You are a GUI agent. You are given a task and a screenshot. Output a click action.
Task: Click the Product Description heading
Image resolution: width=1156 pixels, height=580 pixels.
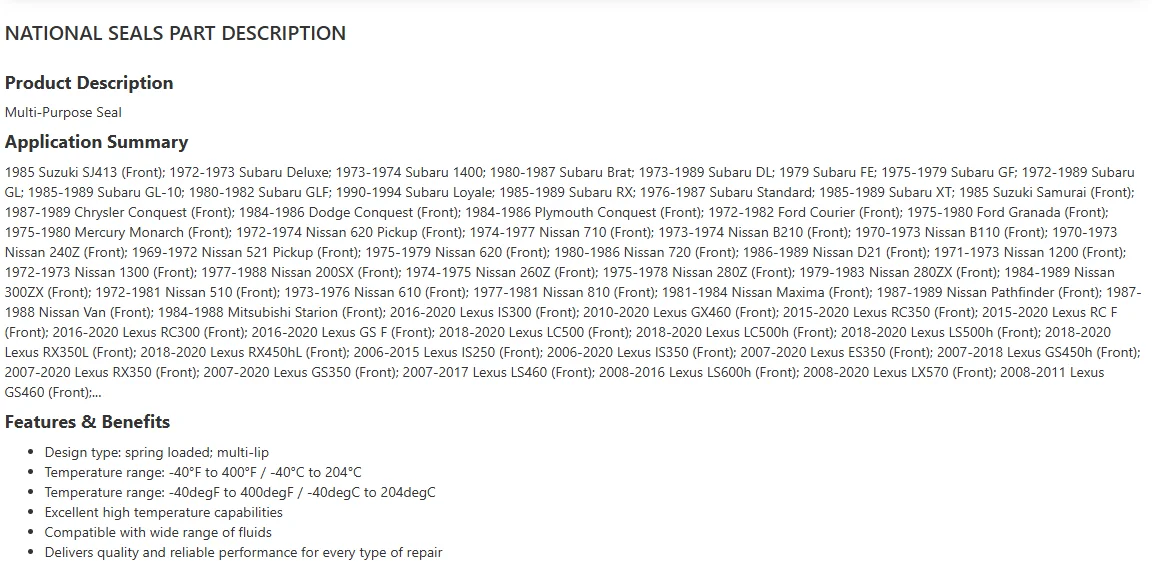coord(89,83)
